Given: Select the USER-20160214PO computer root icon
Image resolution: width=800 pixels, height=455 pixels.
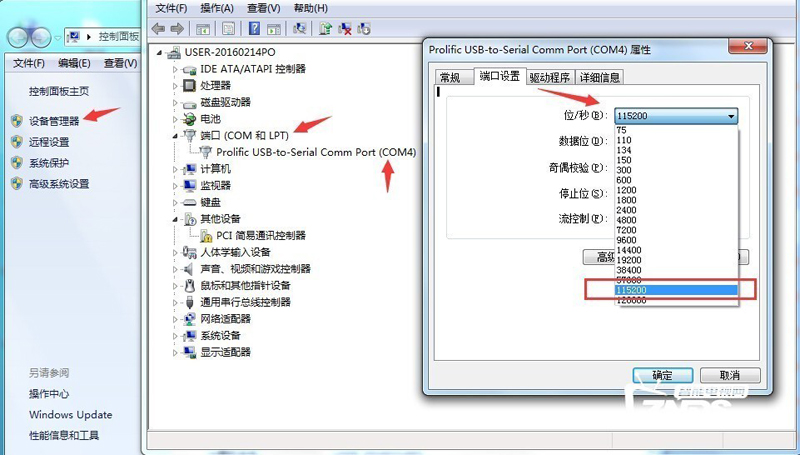Looking at the screenshot, I should [174, 52].
